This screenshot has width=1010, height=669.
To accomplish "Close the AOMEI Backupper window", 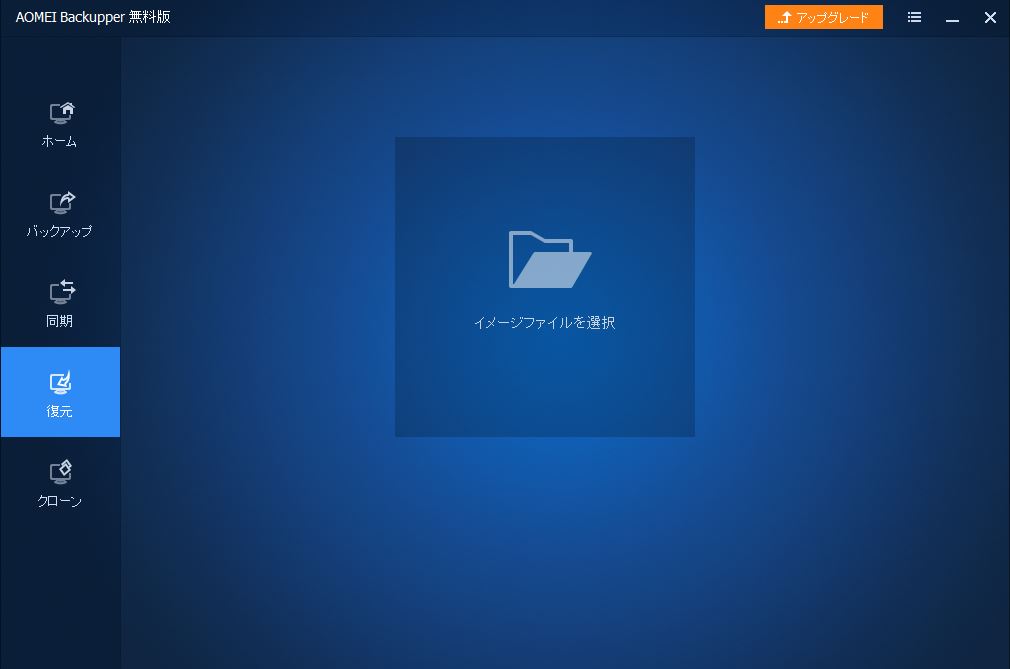I will point(990,17).
